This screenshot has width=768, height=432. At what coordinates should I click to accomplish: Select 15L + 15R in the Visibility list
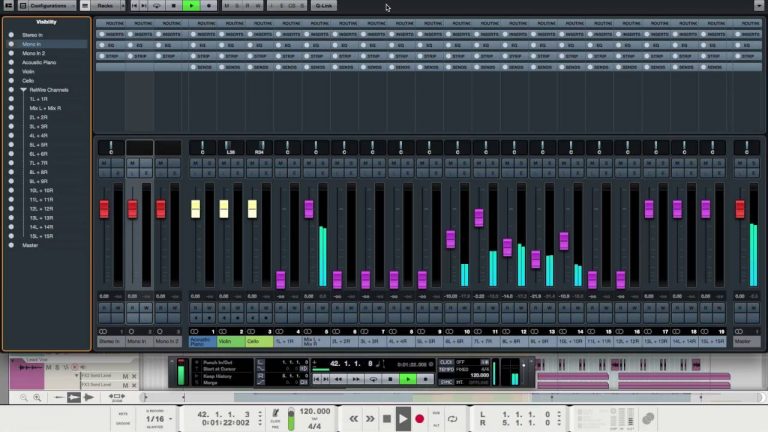coord(41,236)
